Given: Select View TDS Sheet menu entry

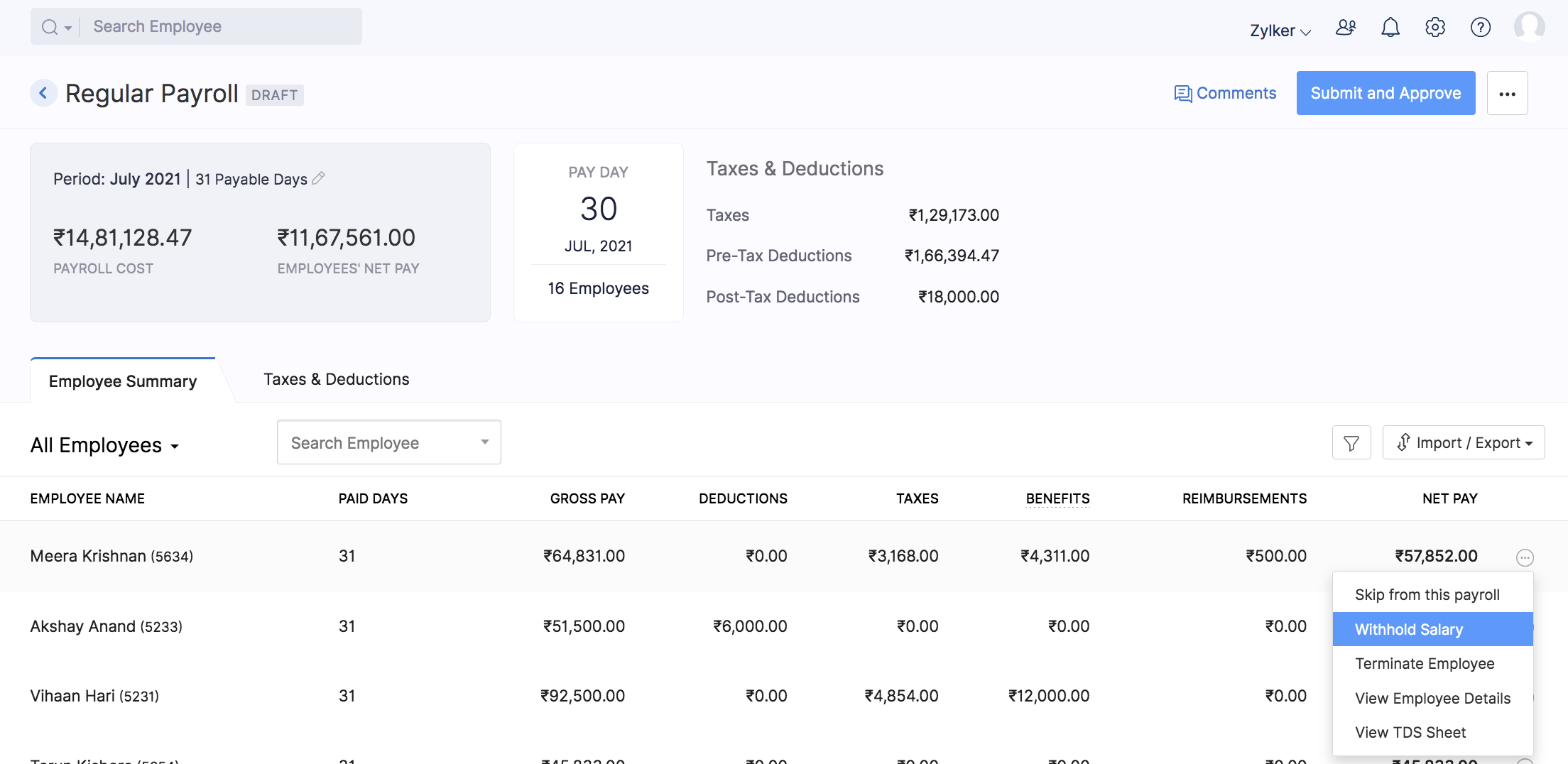Looking at the screenshot, I should [1410, 732].
